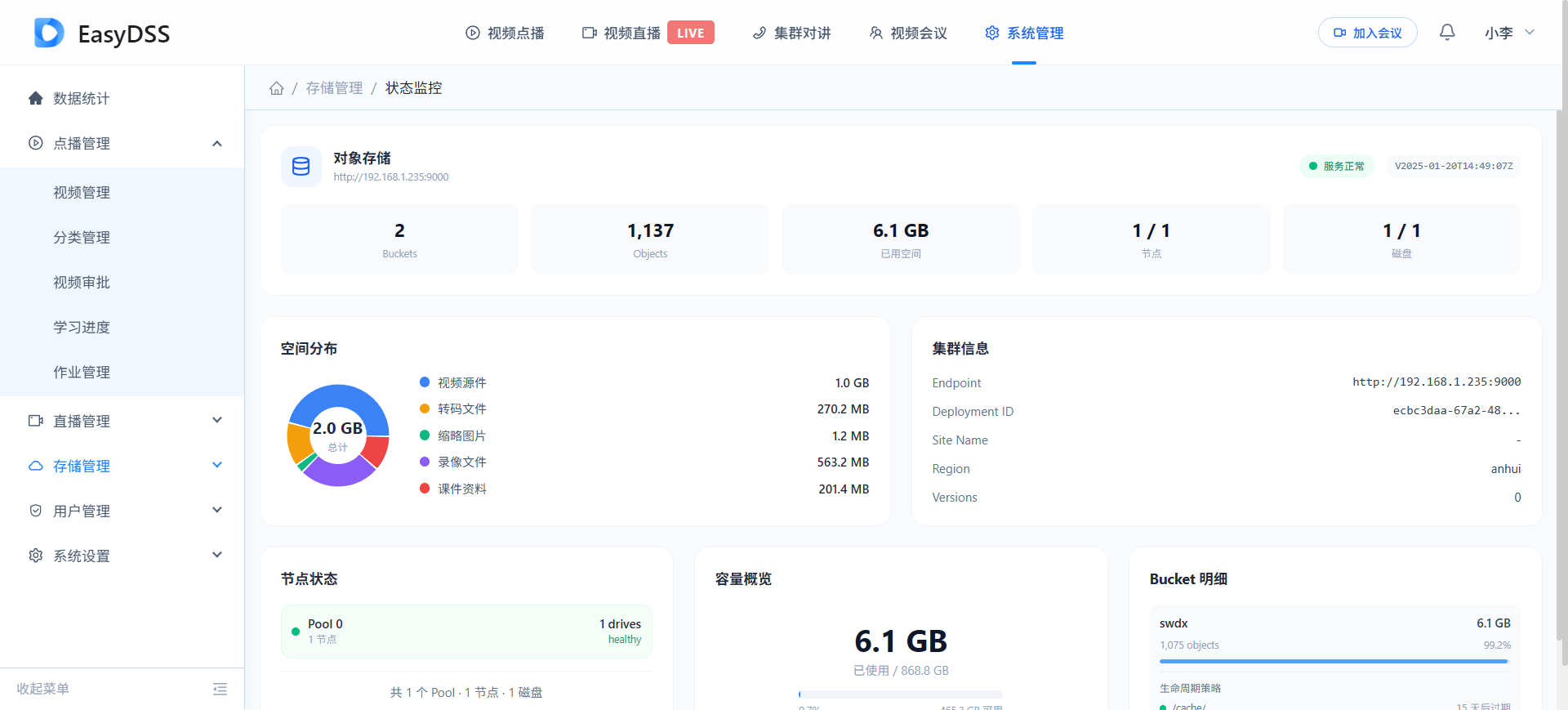This screenshot has width=1568, height=710.
Task: Click the 直播管理 camera icon
Action: tap(35, 421)
